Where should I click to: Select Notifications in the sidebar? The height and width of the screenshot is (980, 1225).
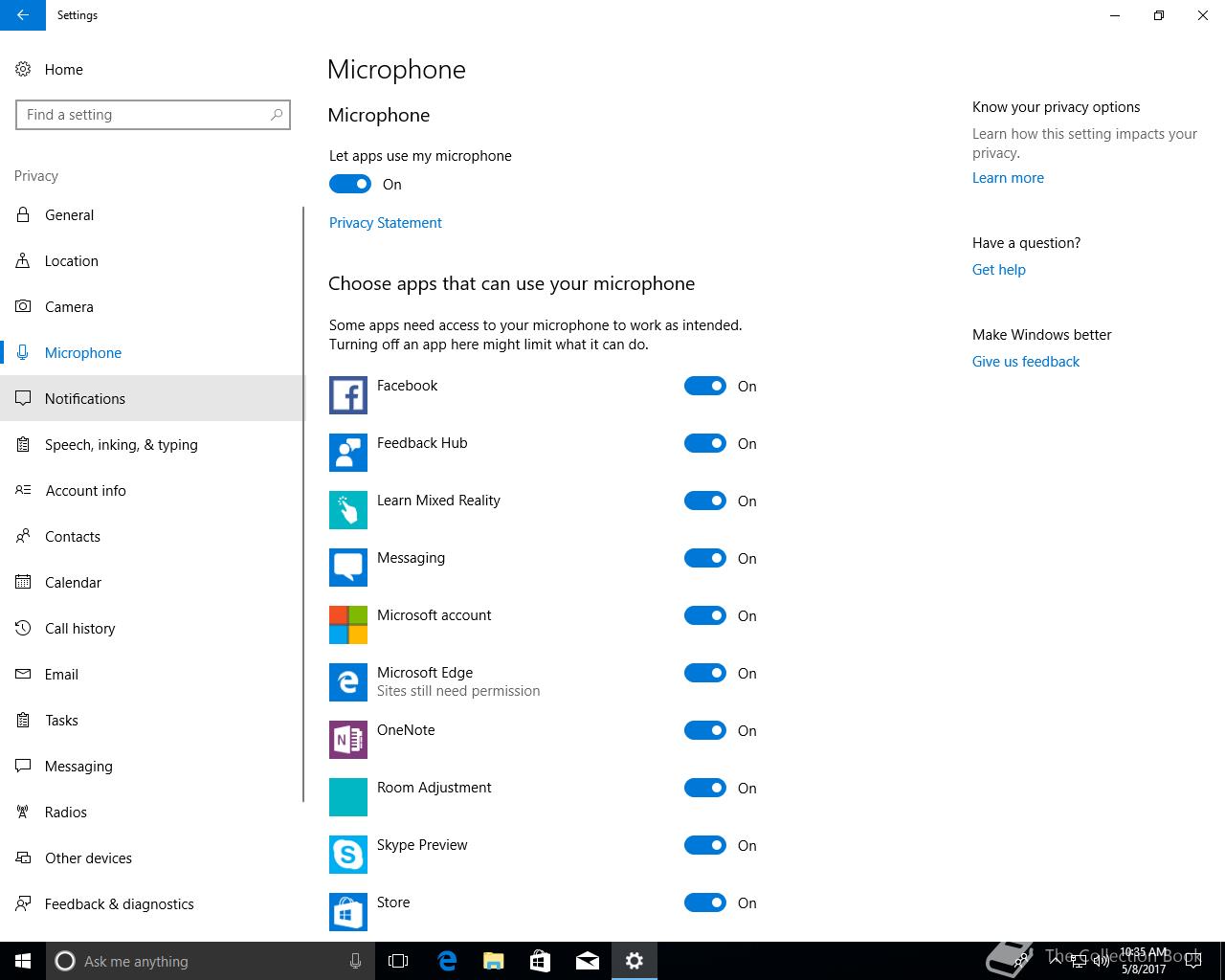(151, 398)
